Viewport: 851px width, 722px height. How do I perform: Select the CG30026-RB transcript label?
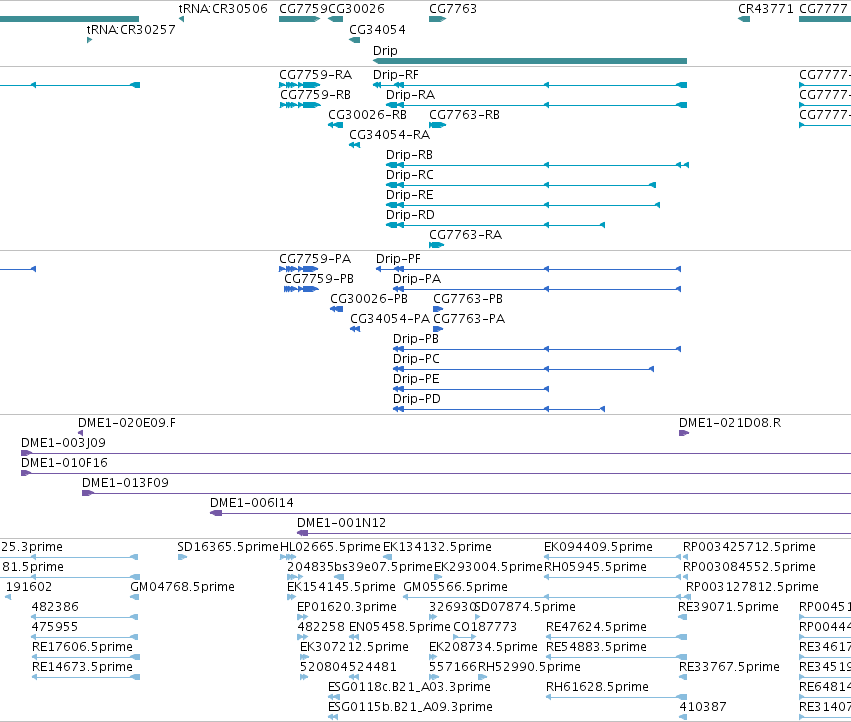[367, 115]
